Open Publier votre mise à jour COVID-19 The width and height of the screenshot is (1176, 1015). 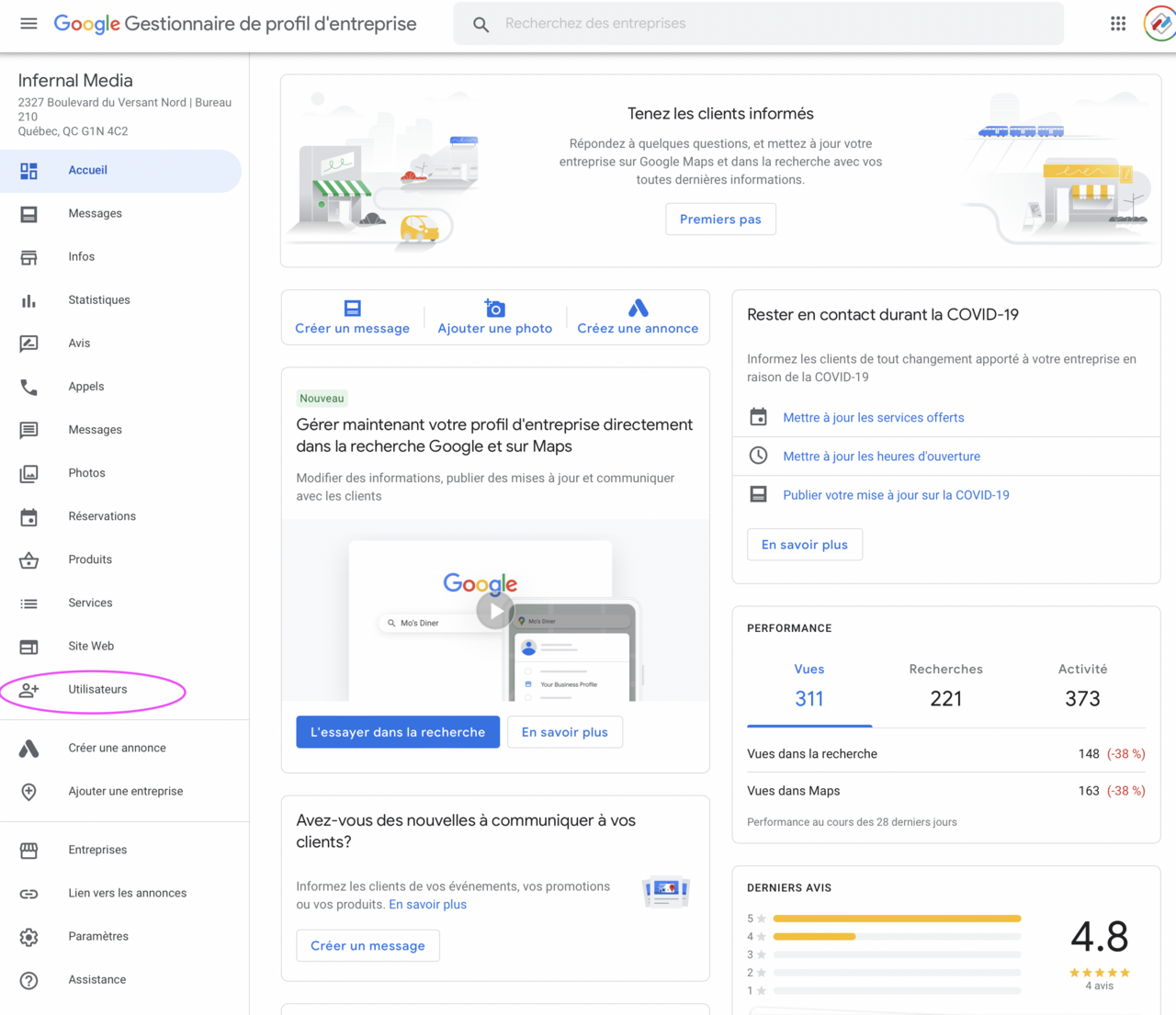click(x=896, y=495)
